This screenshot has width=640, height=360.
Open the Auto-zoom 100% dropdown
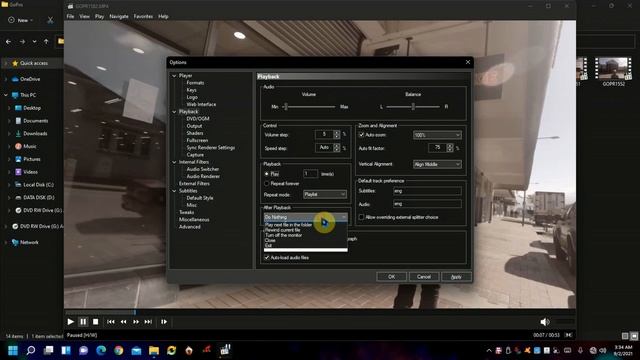437,135
